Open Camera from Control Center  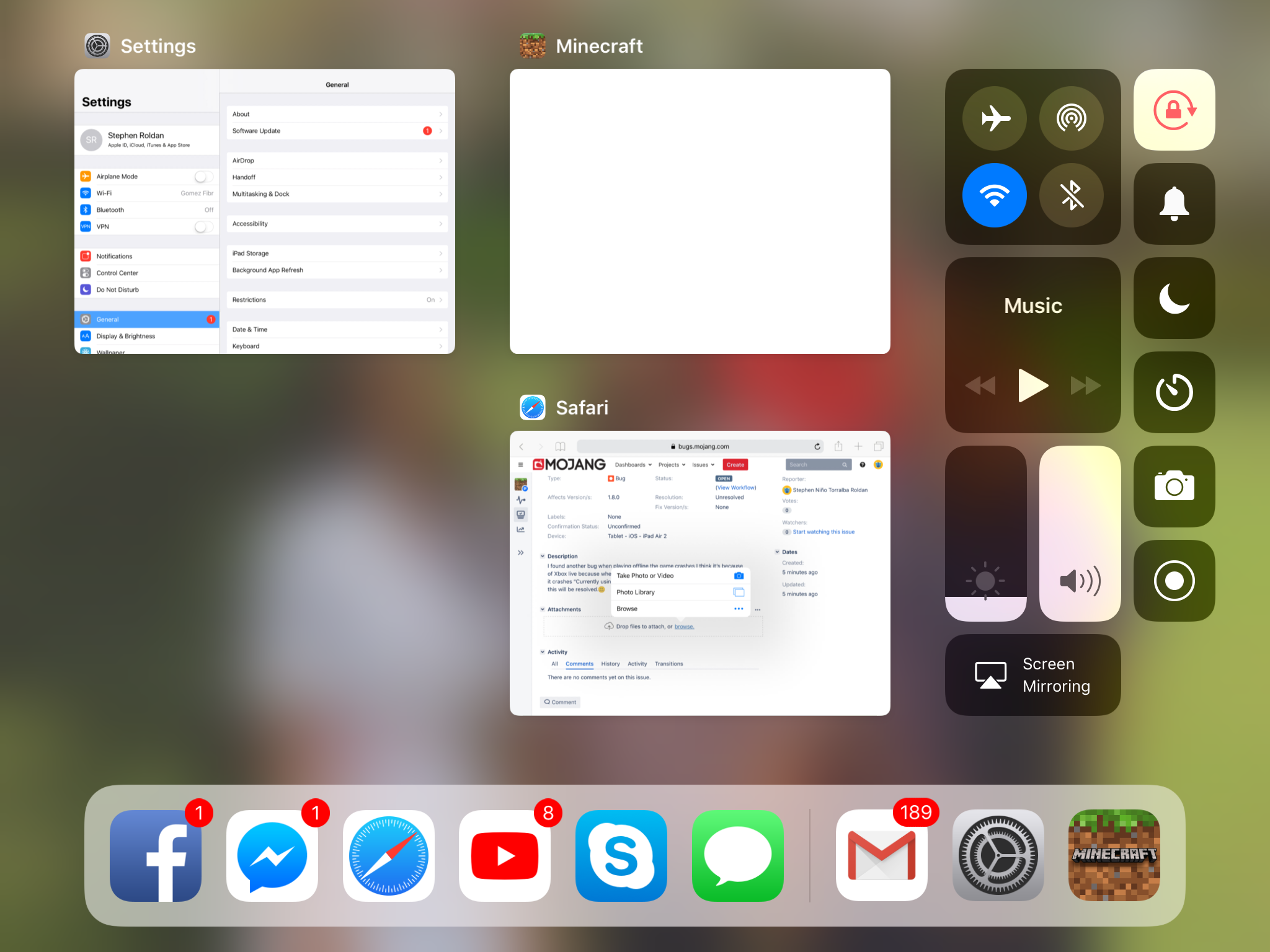pyautogui.click(x=1173, y=487)
